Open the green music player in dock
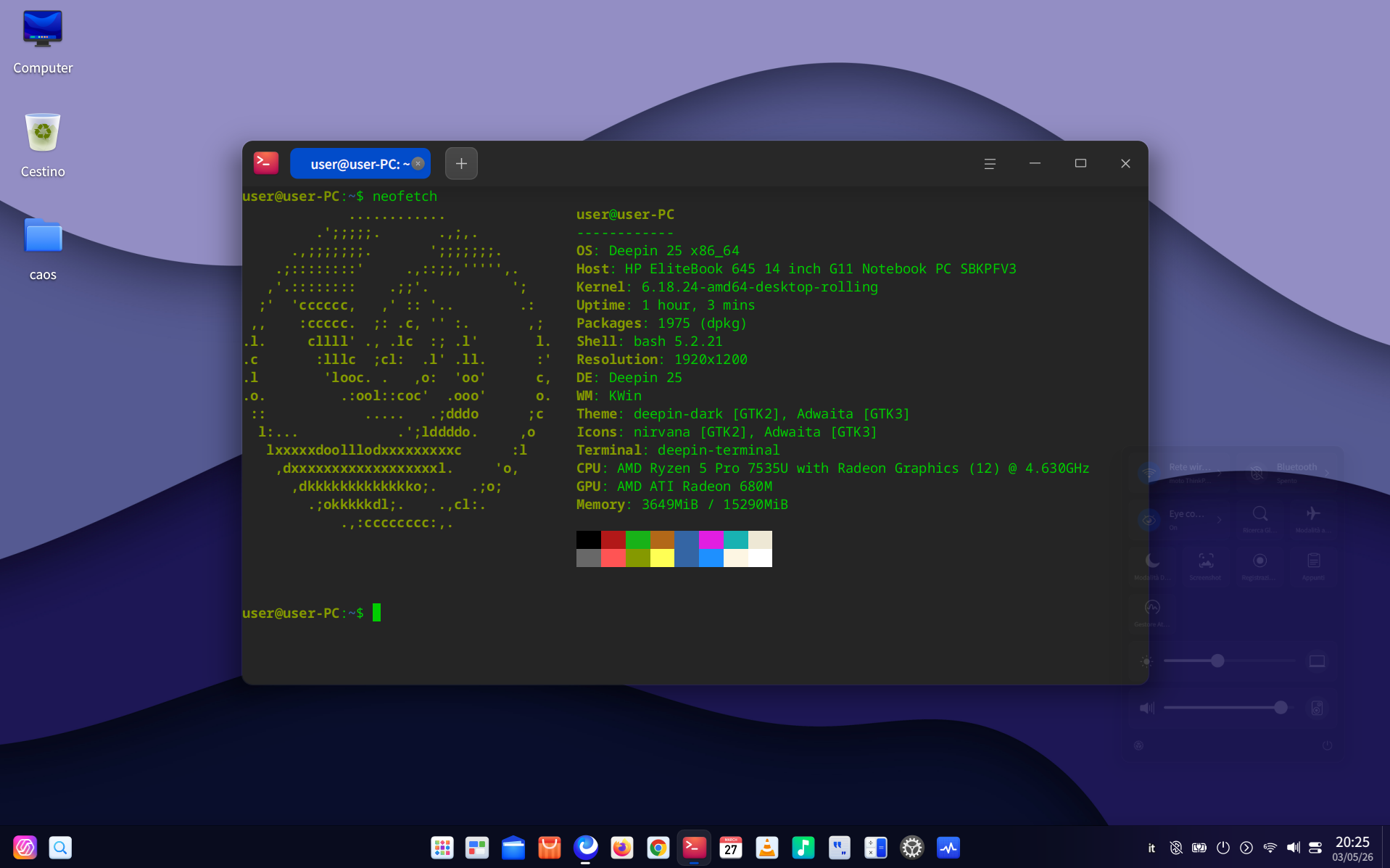Screen dimensions: 1390x868 click(803, 847)
